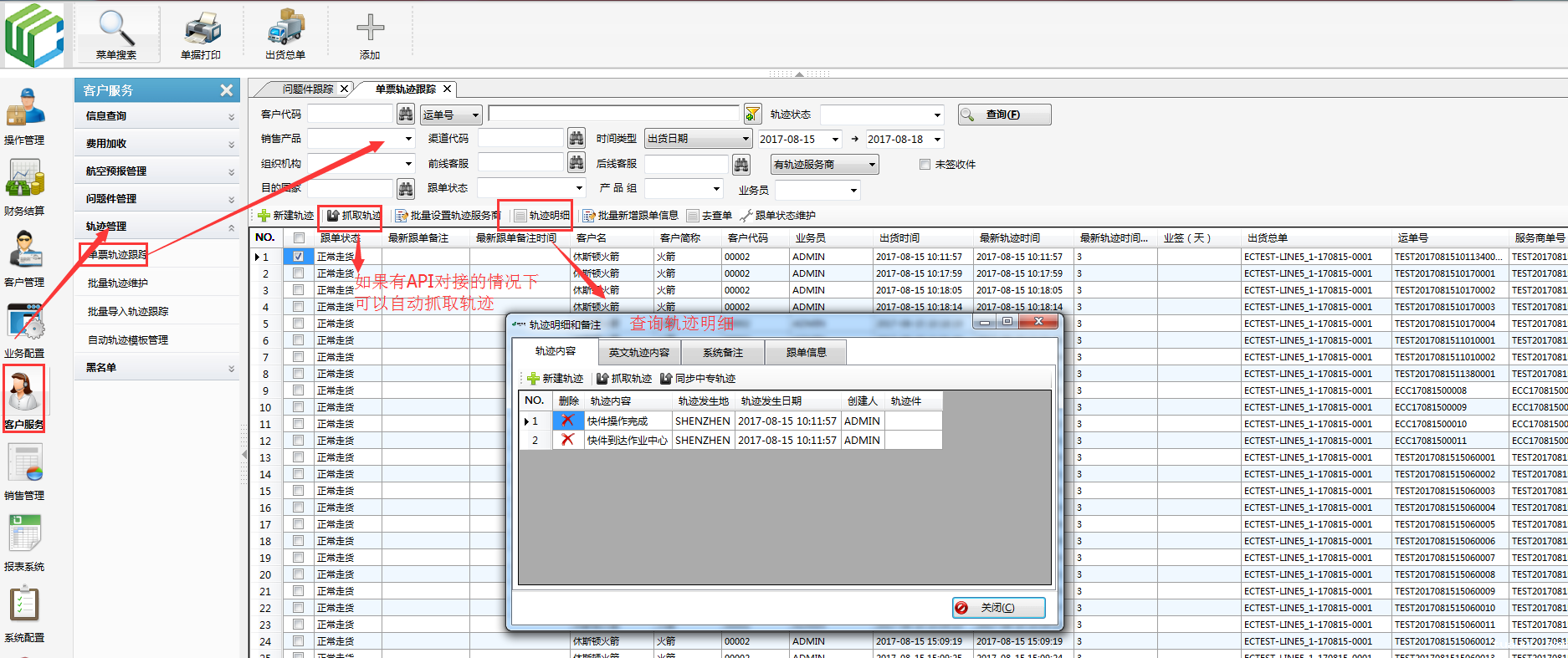Image resolution: width=1568 pixels, height=658 pixels.
Task: Click binoculars lookup next to 客户代码
Action: (405, 114)
